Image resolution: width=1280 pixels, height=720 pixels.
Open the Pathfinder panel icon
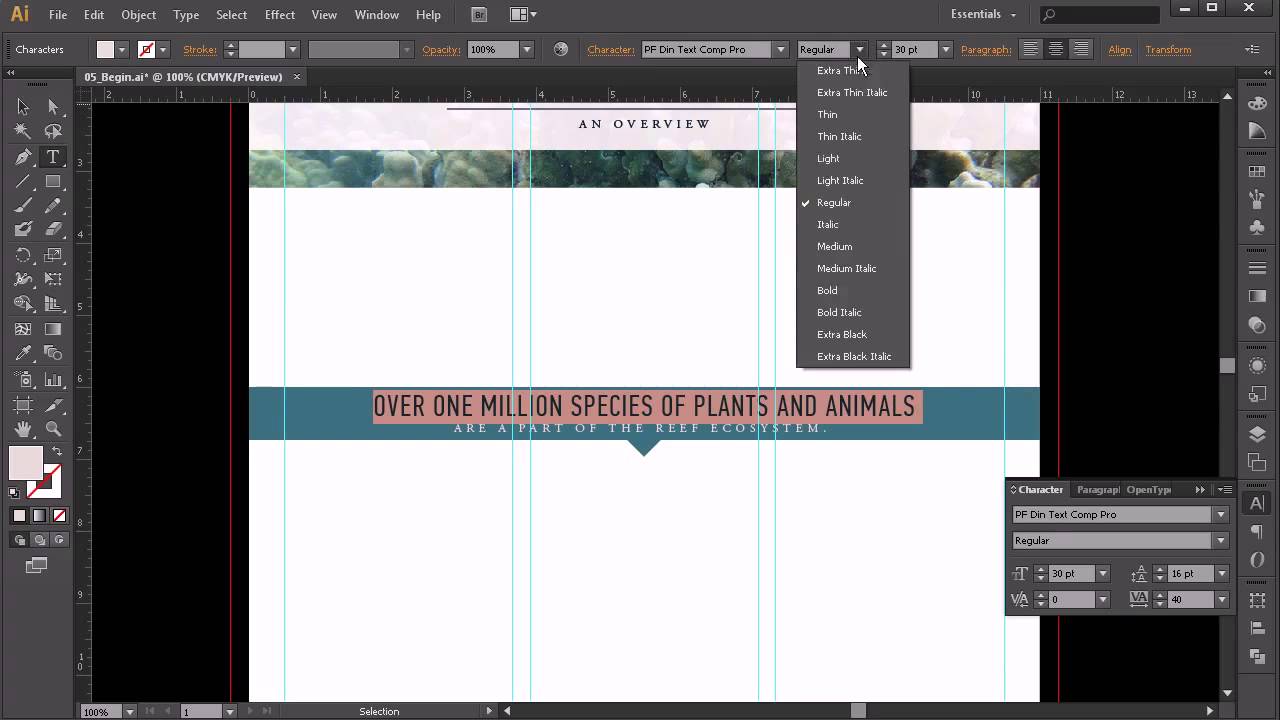tap(1257, 657)
